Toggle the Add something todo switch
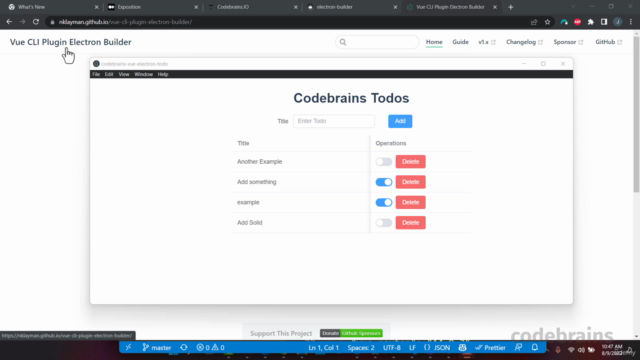This screenshot has width=640, height=360. tap(384, 182)
